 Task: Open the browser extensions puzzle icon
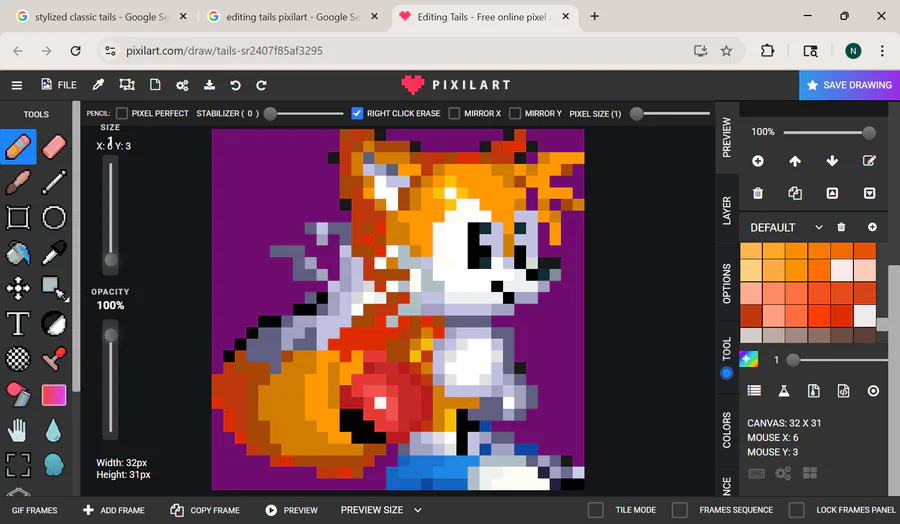767,51
